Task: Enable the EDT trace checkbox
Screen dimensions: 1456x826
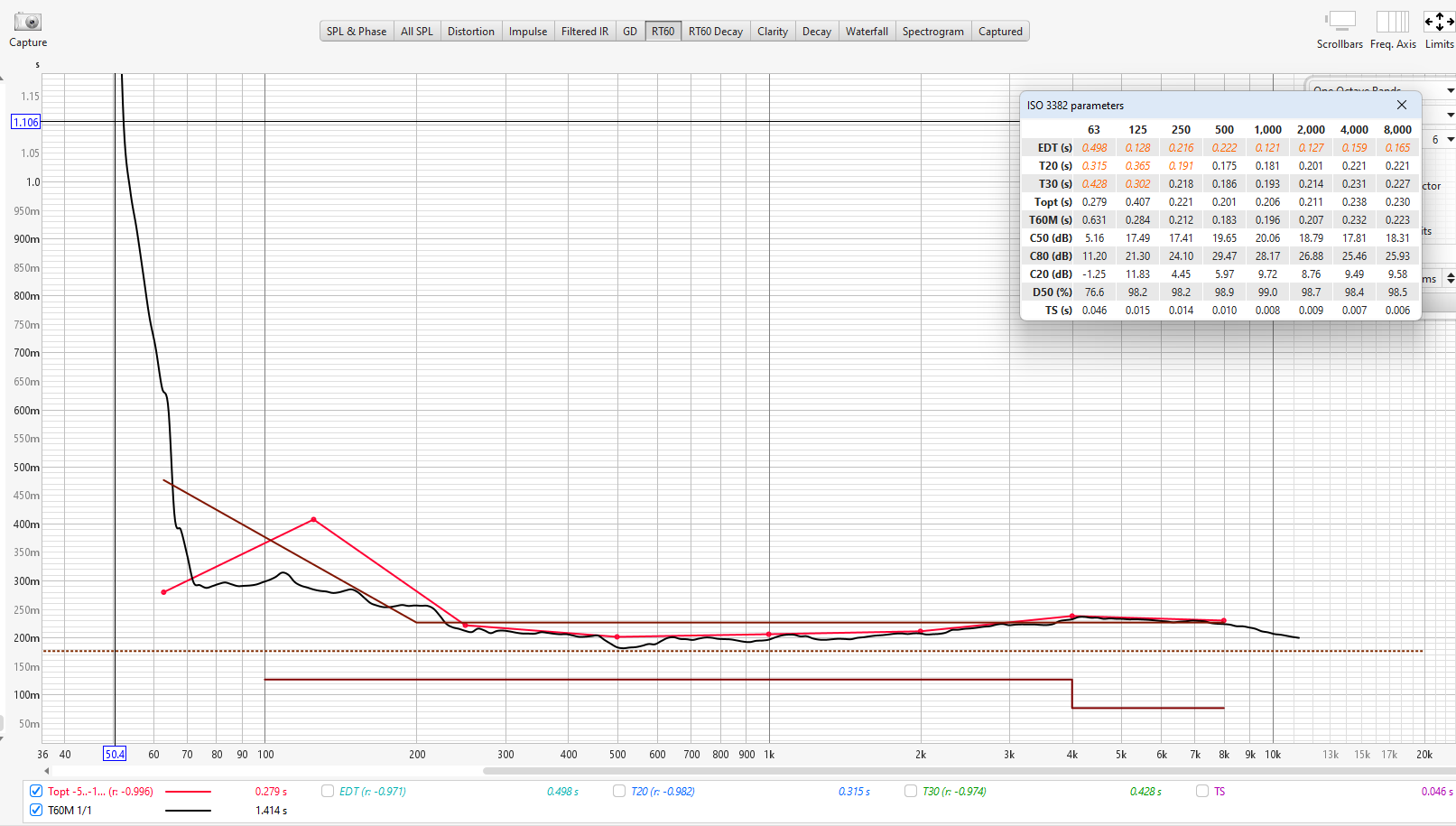Action: [328, 792]
